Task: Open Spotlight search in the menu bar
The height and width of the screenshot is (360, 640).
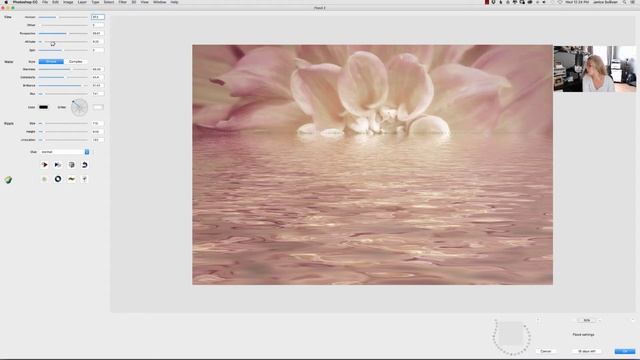Action: click(x=624, y=2)
